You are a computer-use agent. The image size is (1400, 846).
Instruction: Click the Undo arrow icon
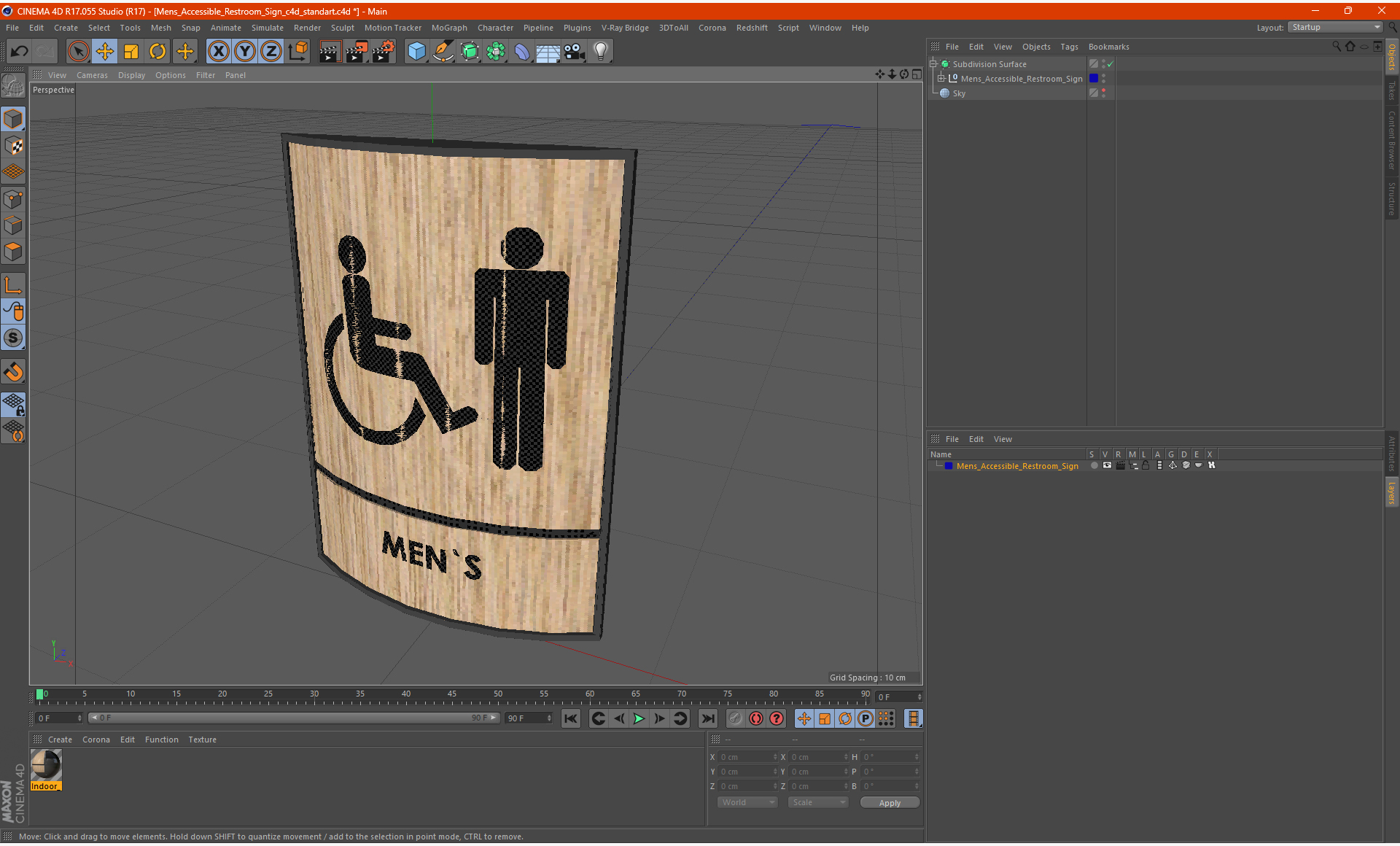point(20,51)
